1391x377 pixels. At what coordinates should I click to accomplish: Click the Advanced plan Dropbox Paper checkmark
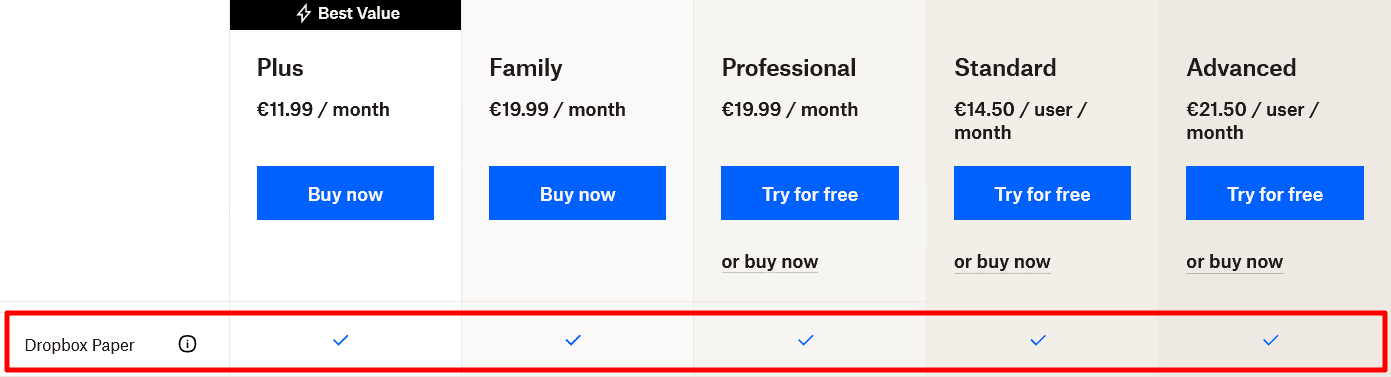point(1271,341)
